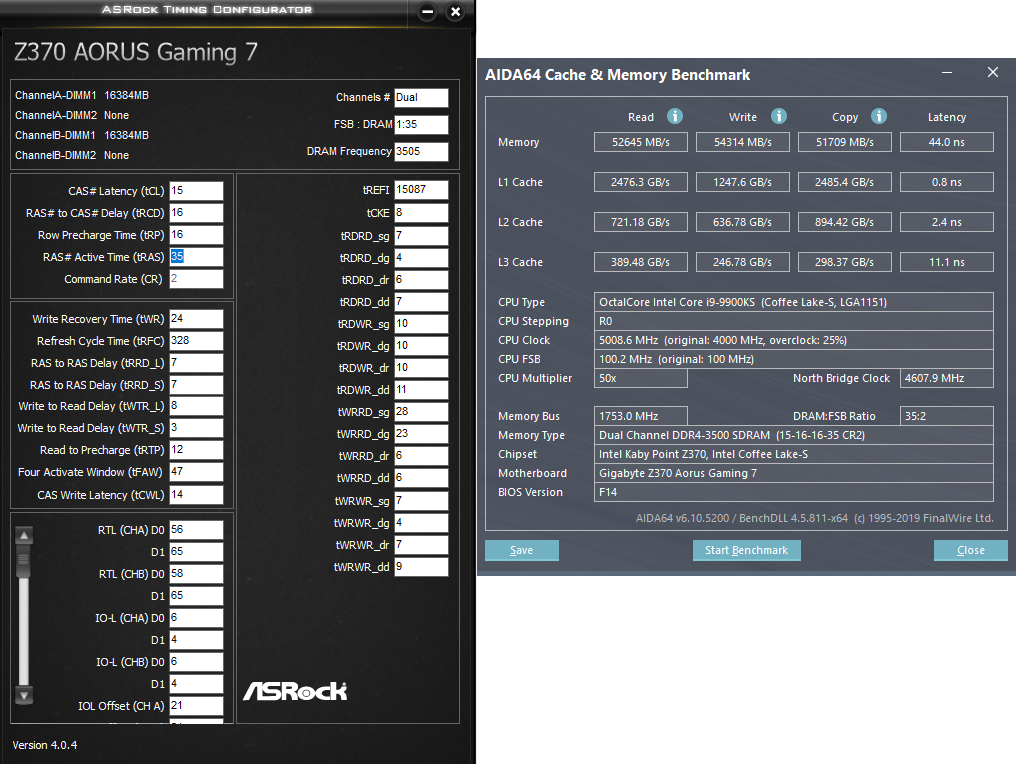1018x764 pixels.
Task: Click the Write info icon in AIDA64
Action: click(x=778, y=116)
